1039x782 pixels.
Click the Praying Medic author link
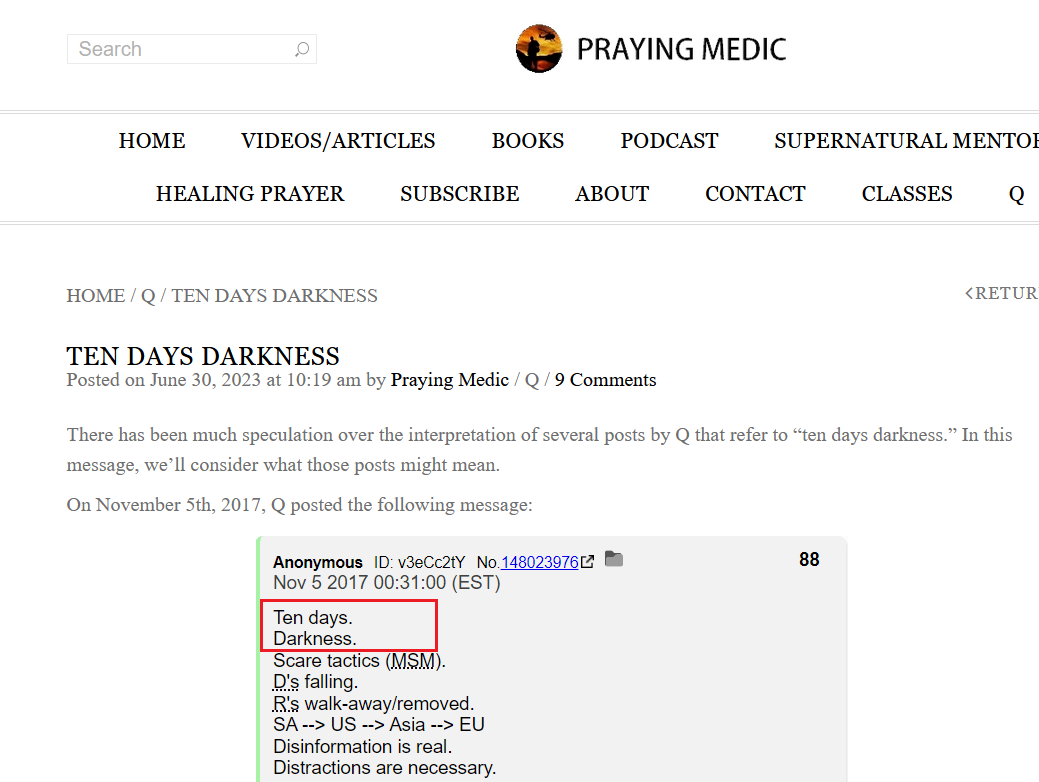pyautogui.click(x=449, y=380)
